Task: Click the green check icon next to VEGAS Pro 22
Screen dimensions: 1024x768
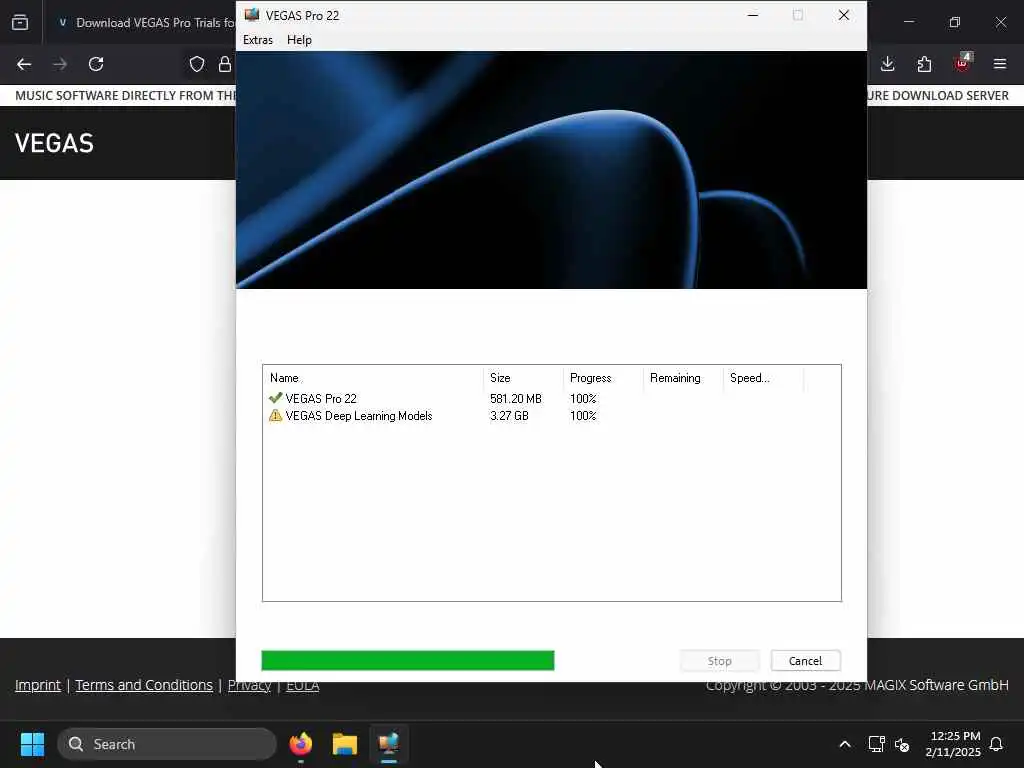Action: point(275,398)
